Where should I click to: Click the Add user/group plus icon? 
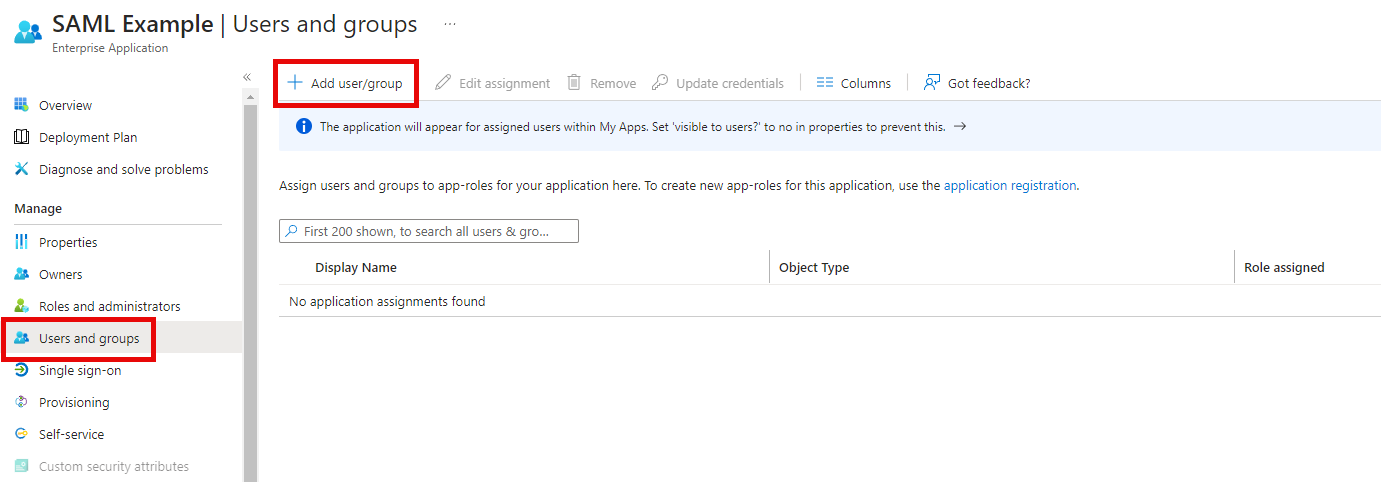coord(295,83)
